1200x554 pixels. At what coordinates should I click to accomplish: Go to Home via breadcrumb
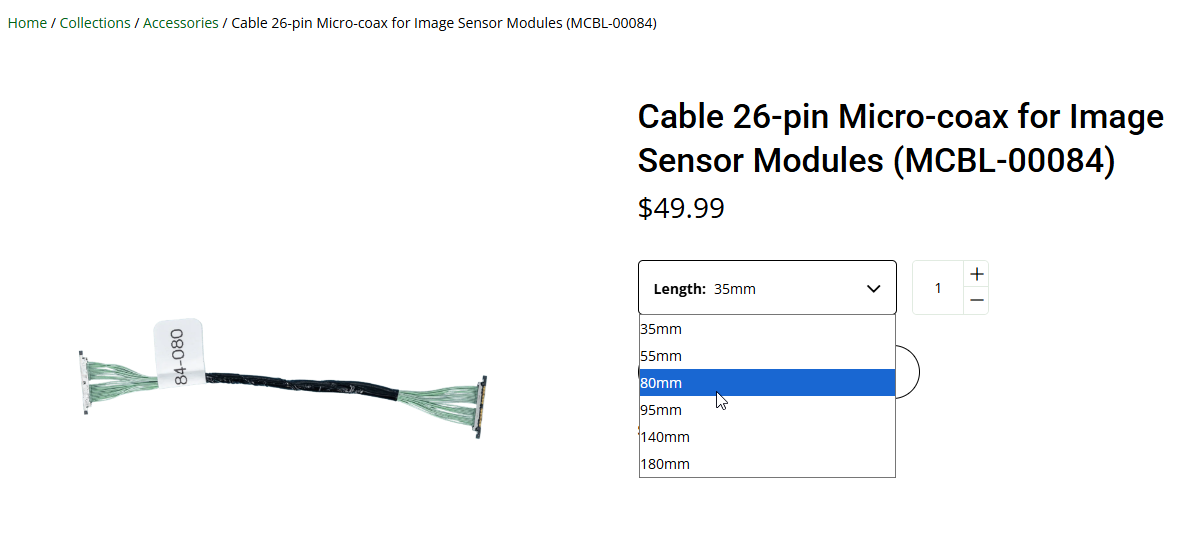[x=27, y=23]
